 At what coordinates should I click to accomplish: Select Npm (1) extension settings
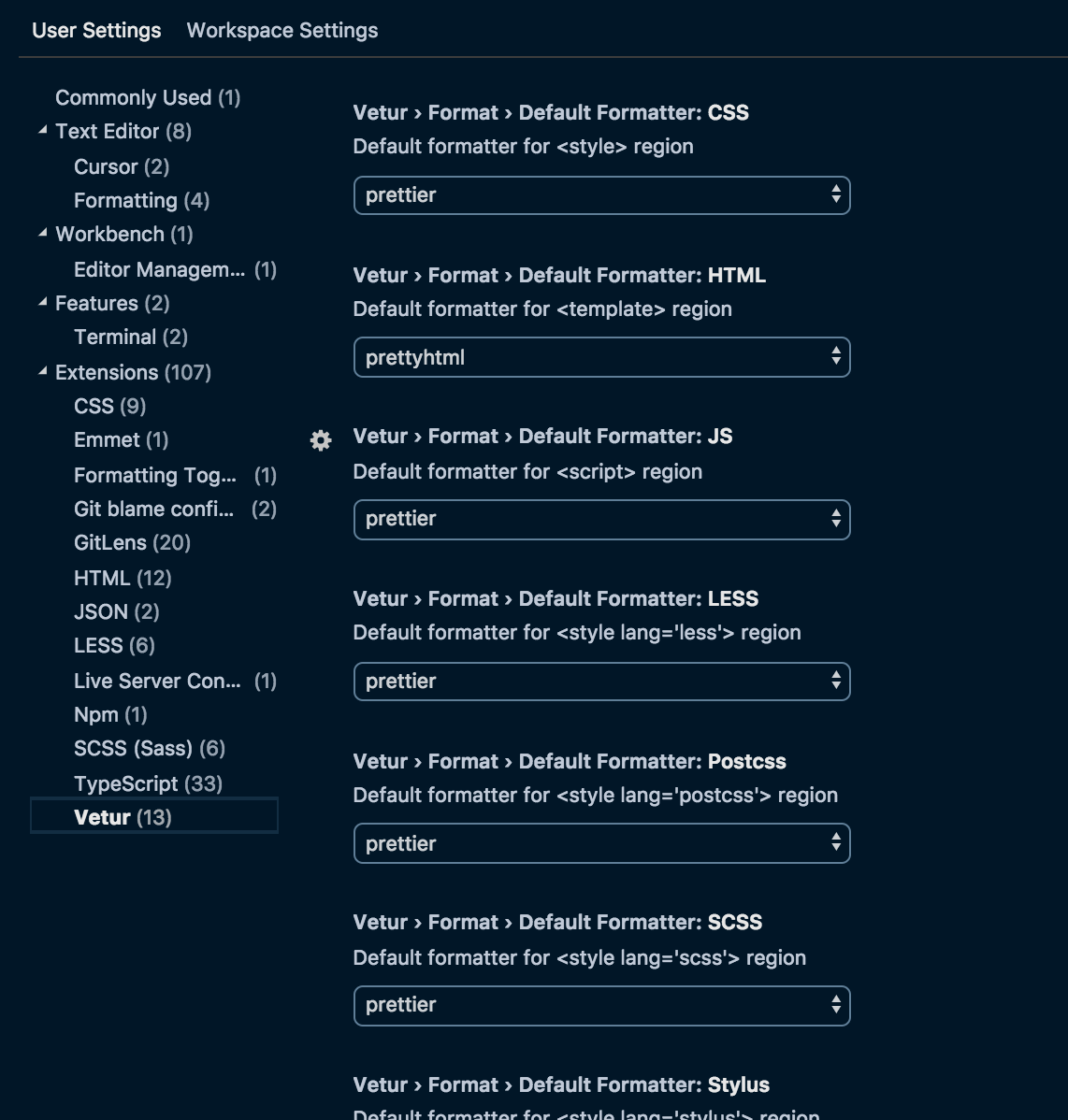pos(110,715)
